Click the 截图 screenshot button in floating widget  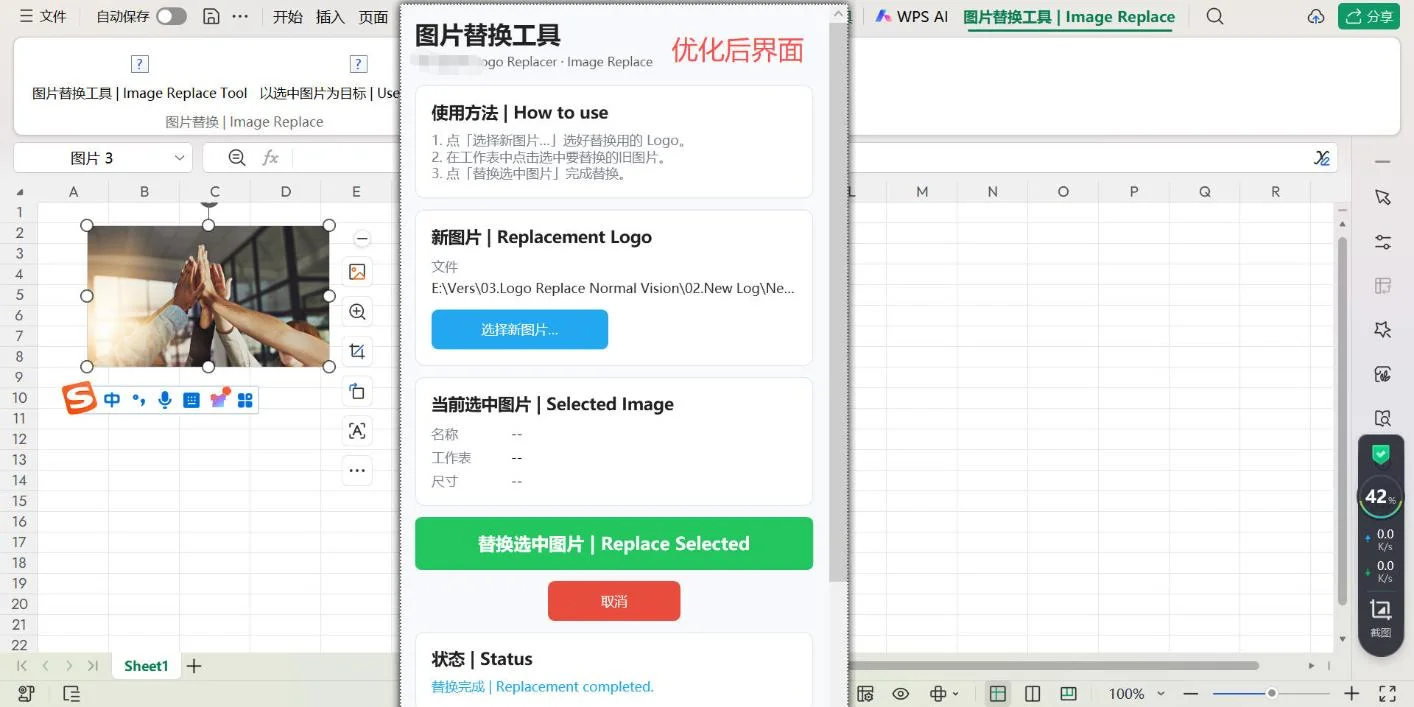point(1381,618)
